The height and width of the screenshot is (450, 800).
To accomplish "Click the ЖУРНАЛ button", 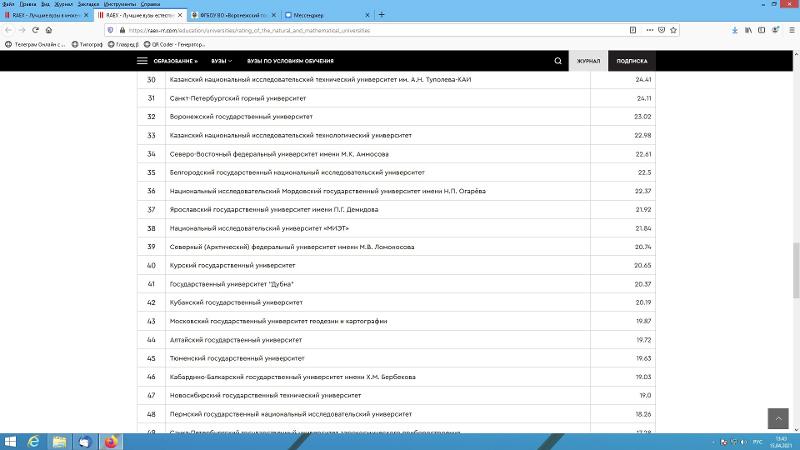I will [589, 61].
